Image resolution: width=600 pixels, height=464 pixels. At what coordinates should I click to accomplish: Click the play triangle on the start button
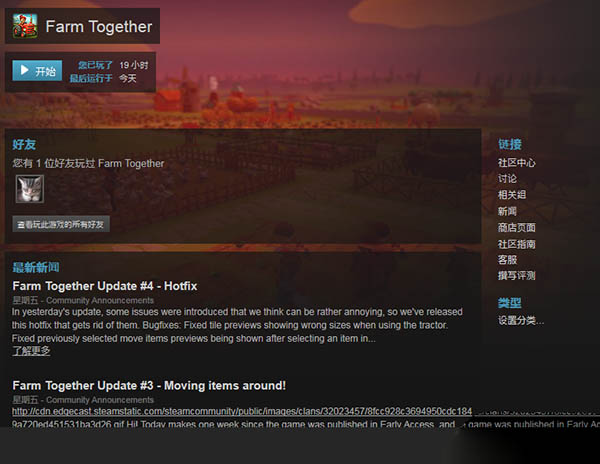[x=24, y=70]
